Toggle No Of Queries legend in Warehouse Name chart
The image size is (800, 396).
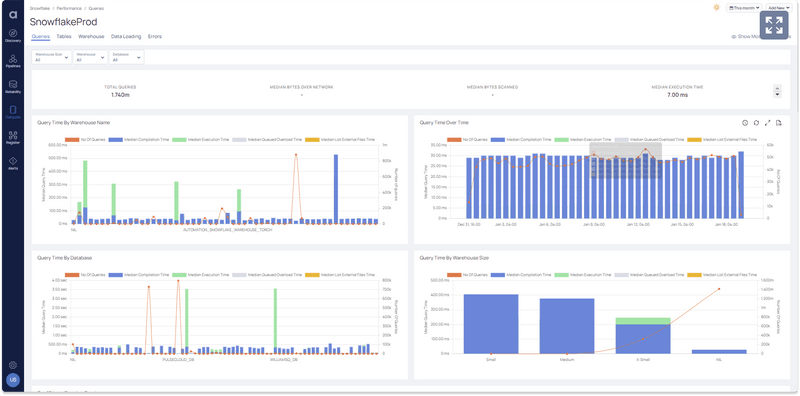[84, 139]
